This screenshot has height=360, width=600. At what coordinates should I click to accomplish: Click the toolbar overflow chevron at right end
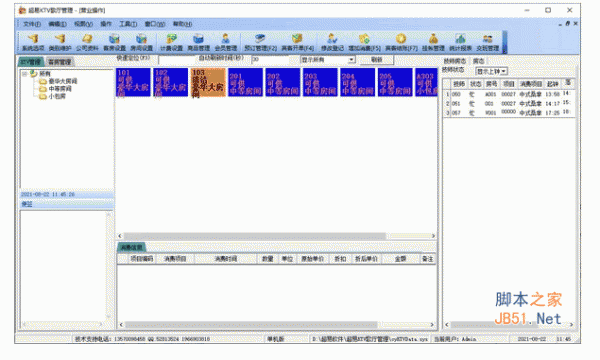504,42
